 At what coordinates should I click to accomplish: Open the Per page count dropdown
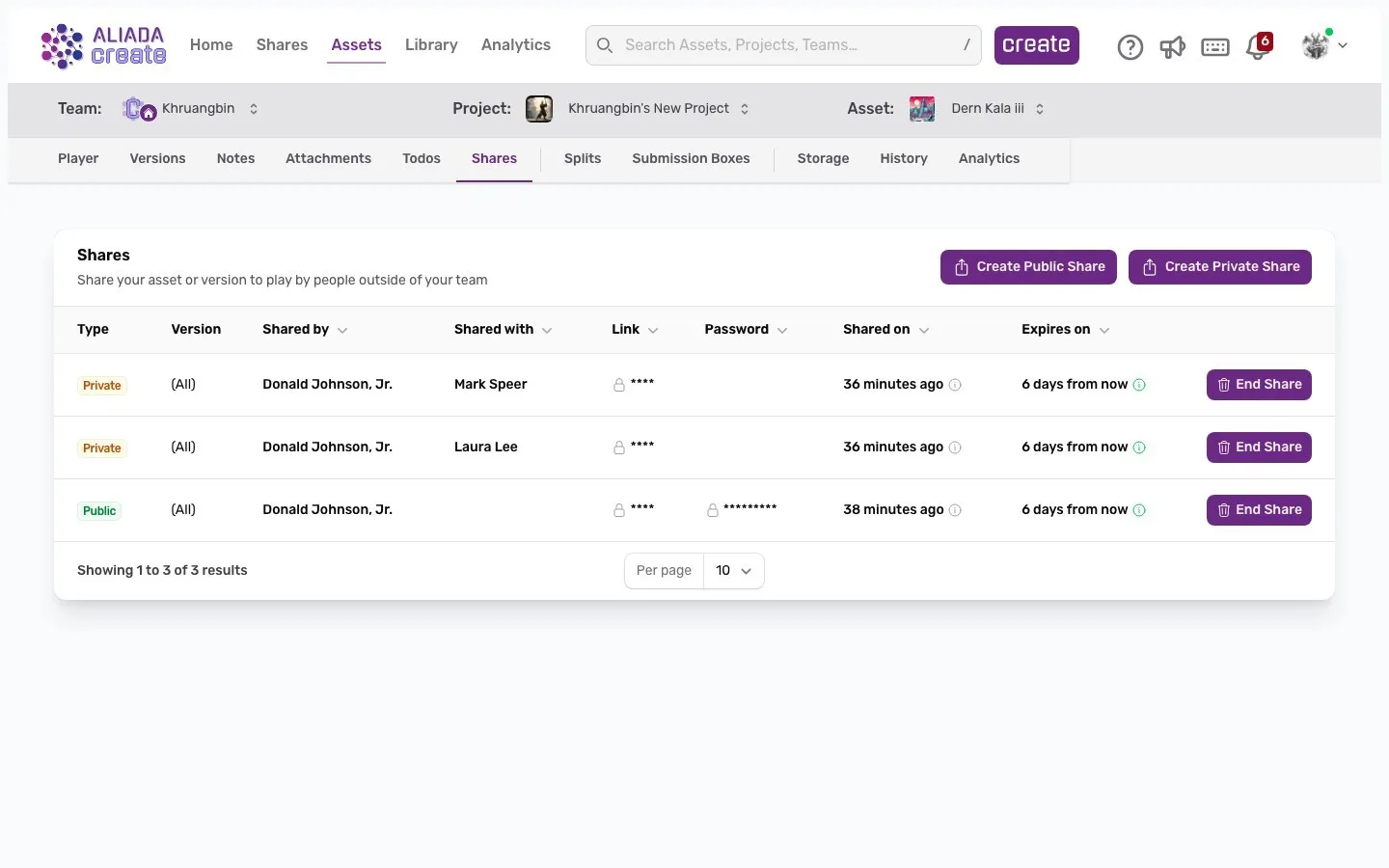point(733,571)
